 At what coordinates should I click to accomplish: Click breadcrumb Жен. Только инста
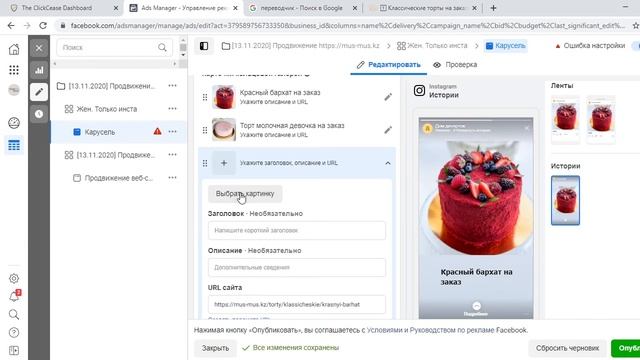point(432,46)
